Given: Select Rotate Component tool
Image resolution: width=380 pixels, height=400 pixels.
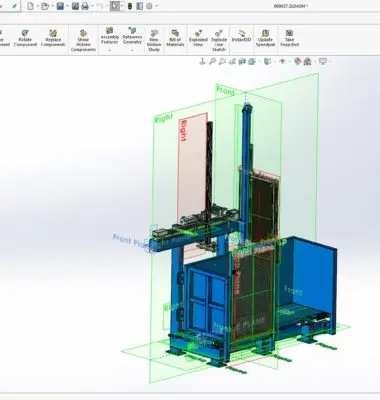Looking at the screenshot, I should coord(25,38).
